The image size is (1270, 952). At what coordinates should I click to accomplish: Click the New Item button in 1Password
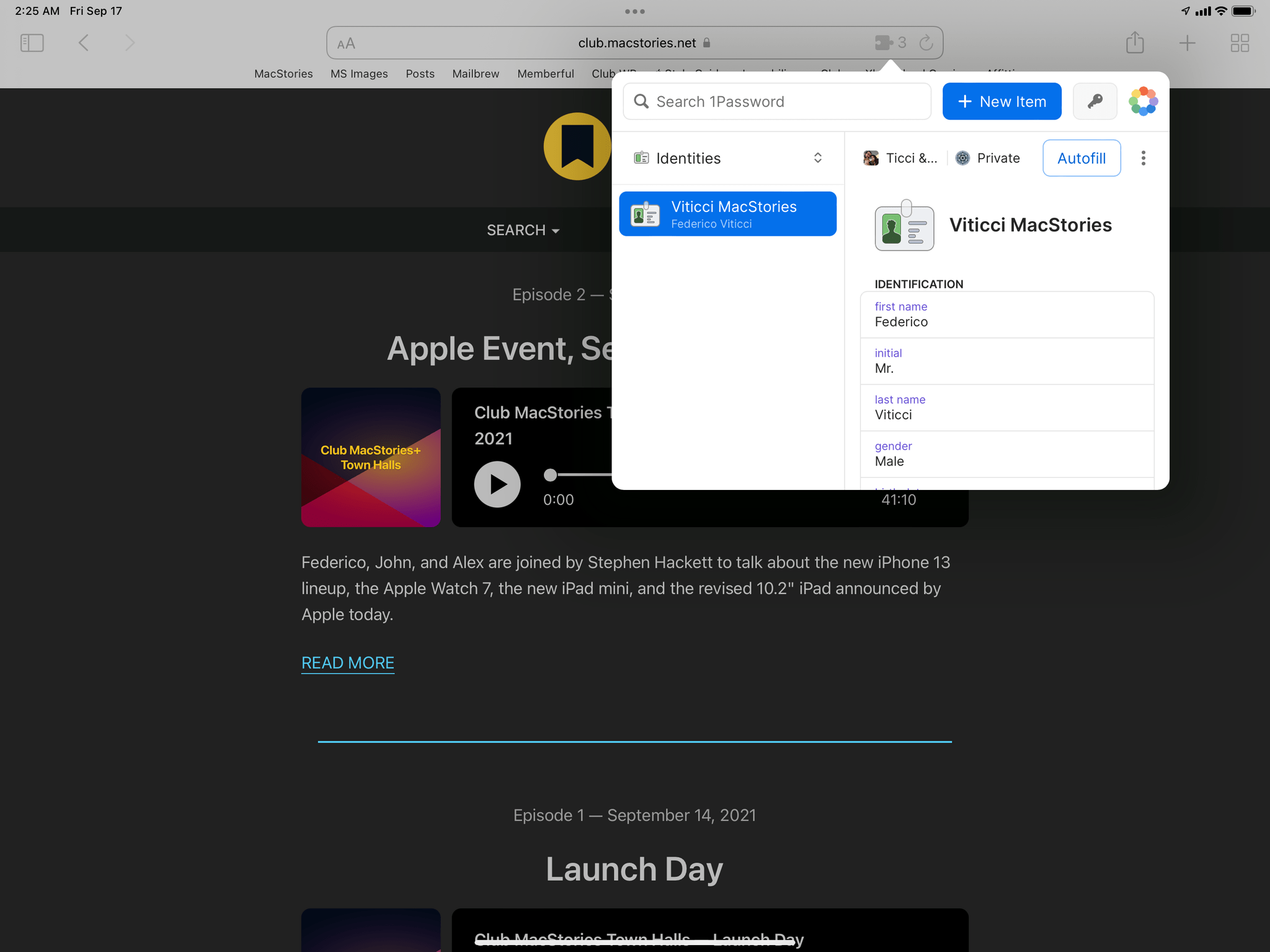[x=1001, y=101]
